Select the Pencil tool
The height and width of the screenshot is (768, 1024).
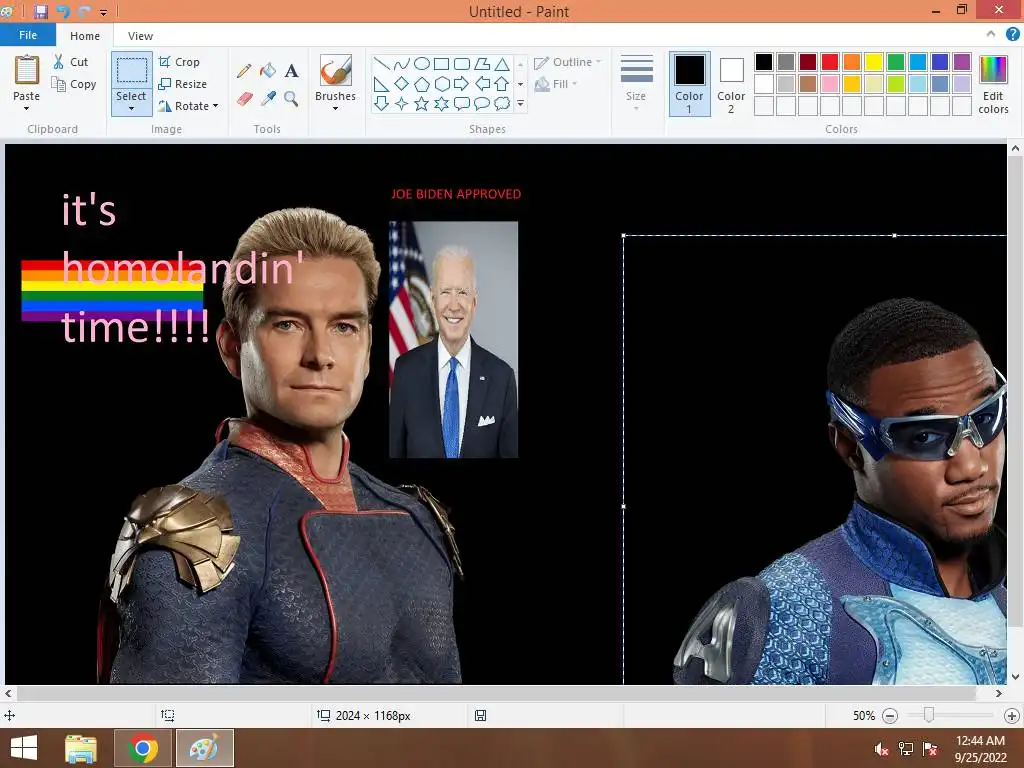point(244,71)
